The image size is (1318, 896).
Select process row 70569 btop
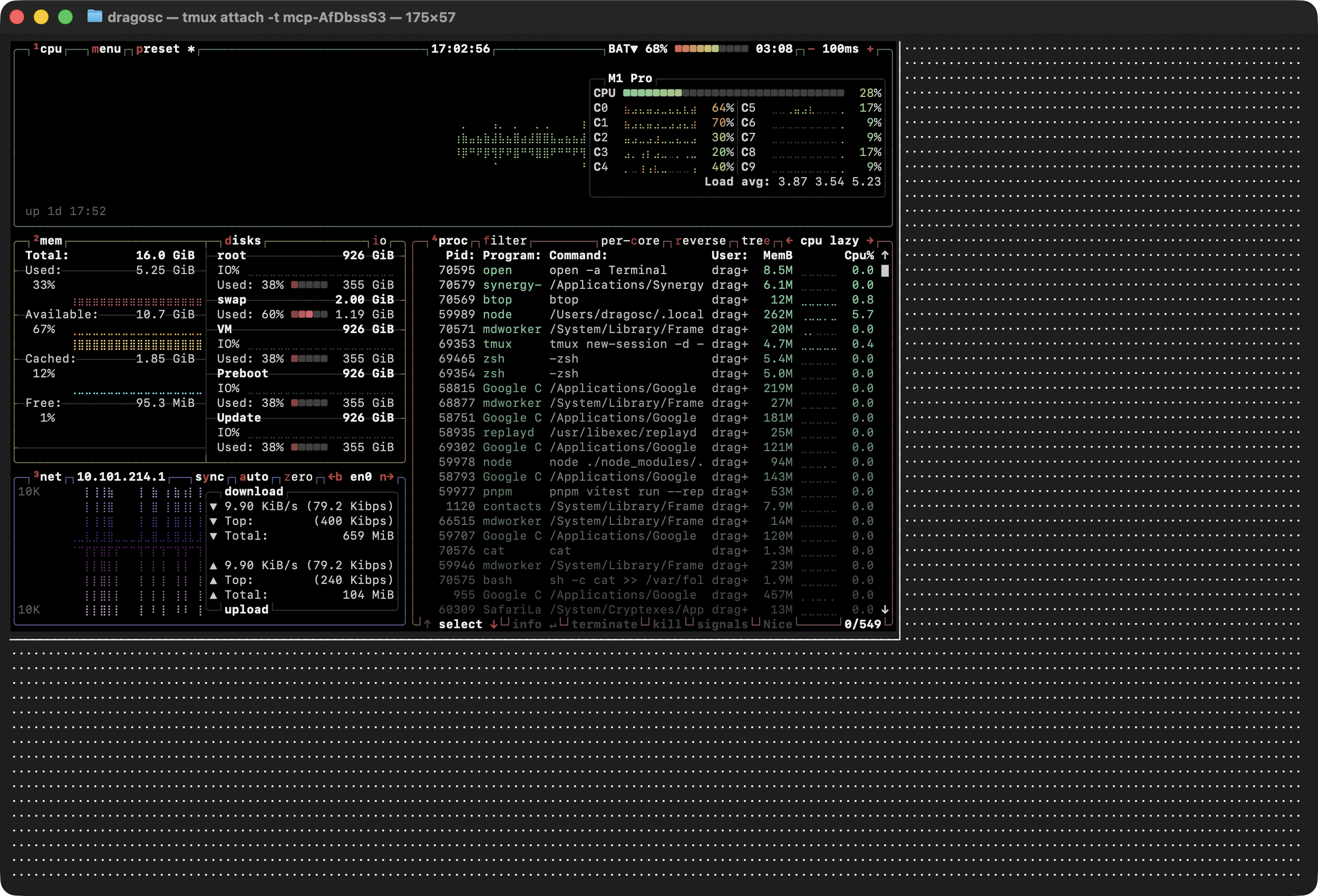point(656,300)
